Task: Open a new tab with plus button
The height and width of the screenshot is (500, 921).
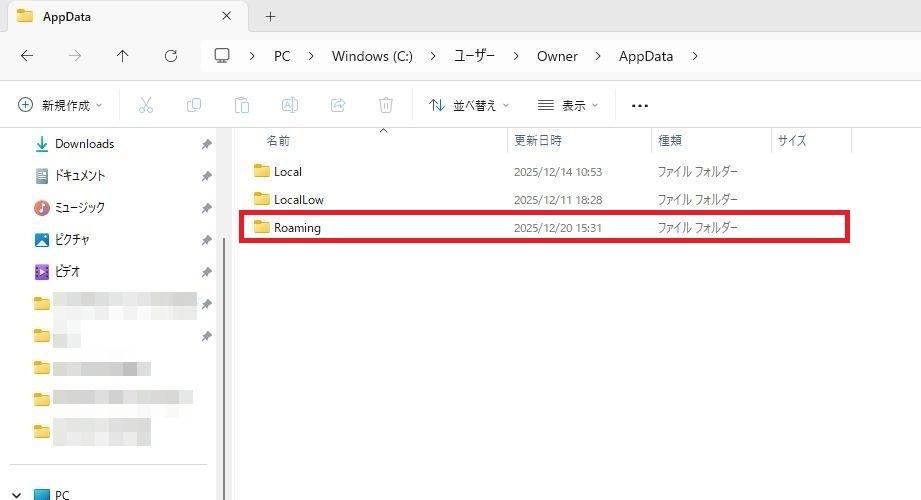Action: 270,17
